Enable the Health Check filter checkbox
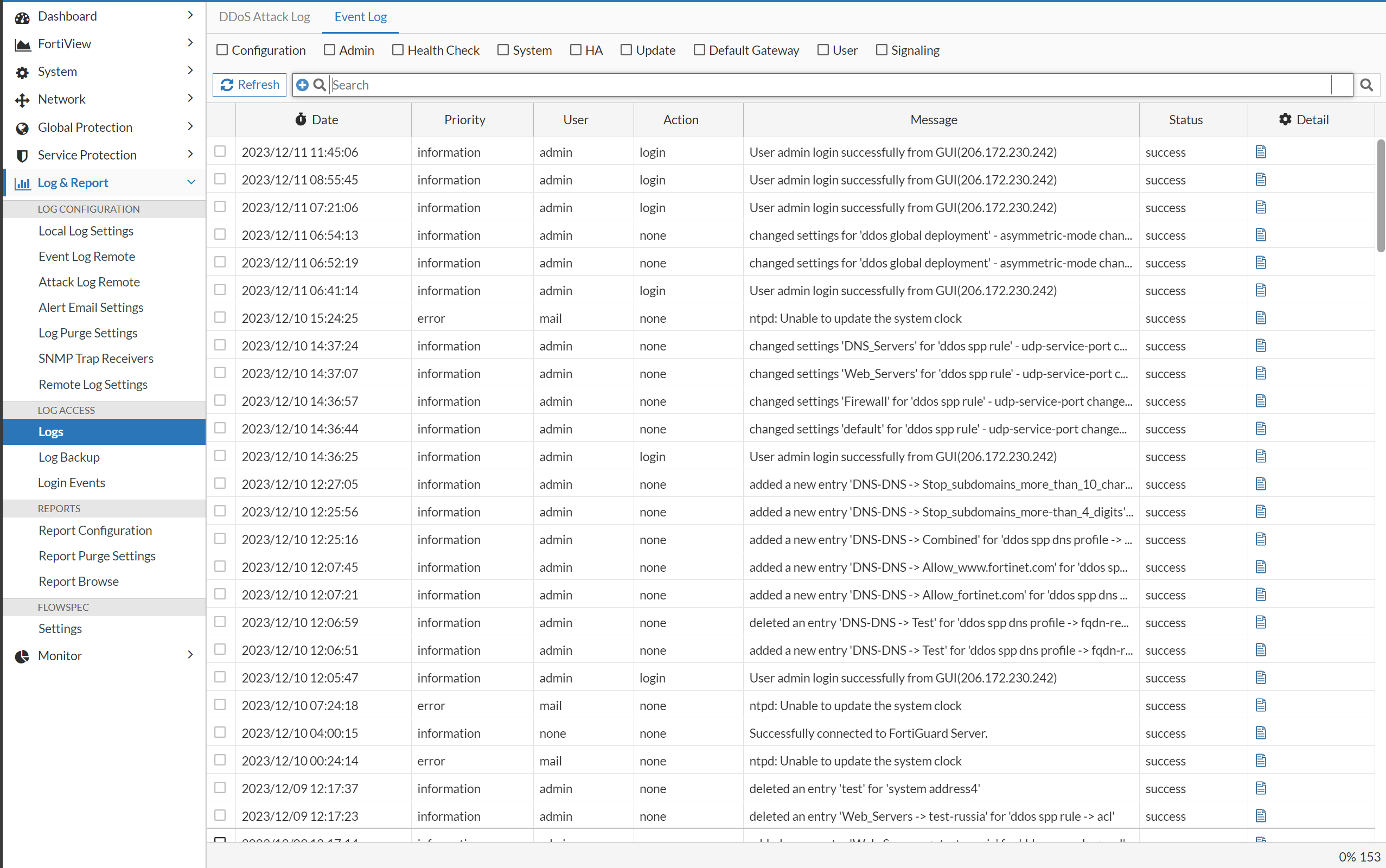The width and height of the screenshot is (1386, 868). tap(397, 50)
